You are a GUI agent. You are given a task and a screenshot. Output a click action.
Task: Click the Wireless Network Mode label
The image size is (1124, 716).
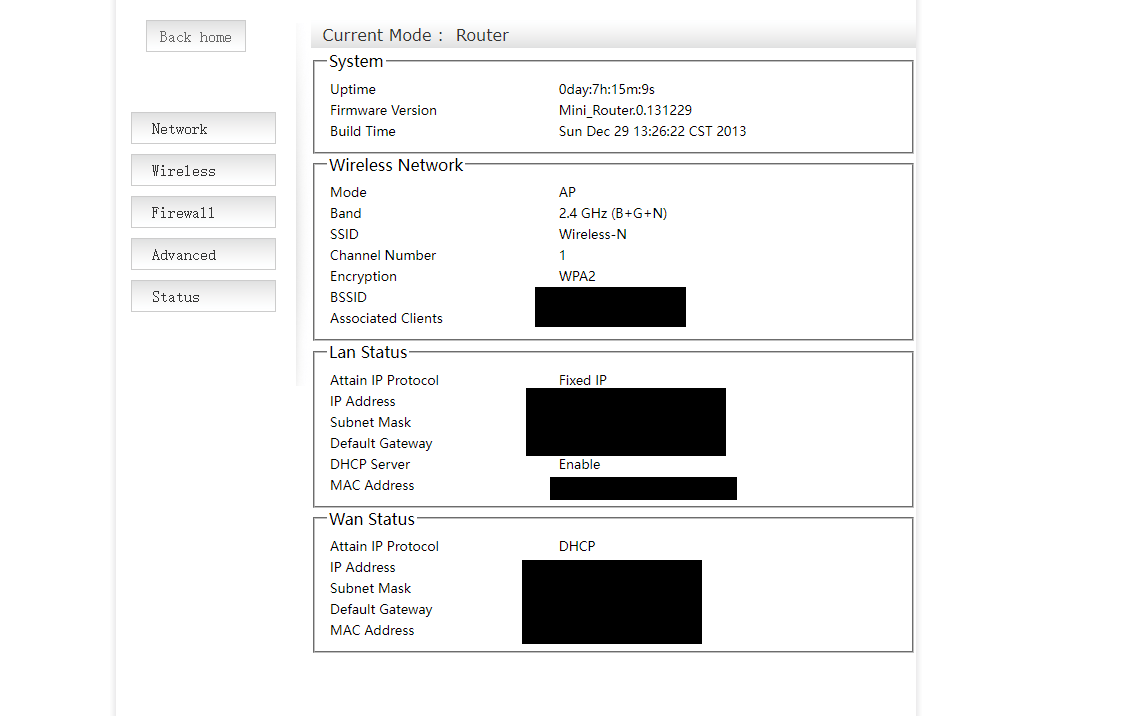coord(348,192)
